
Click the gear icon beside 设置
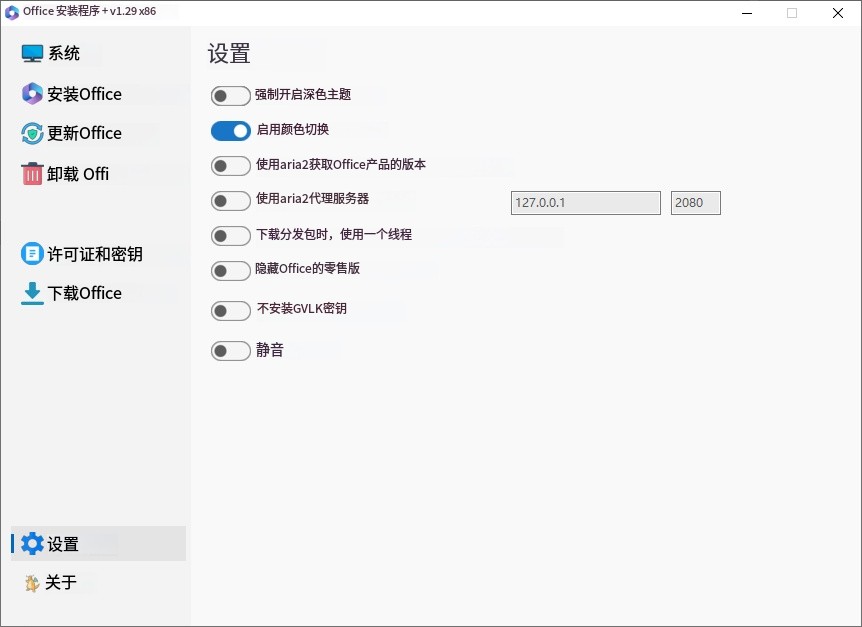(31, 543)
